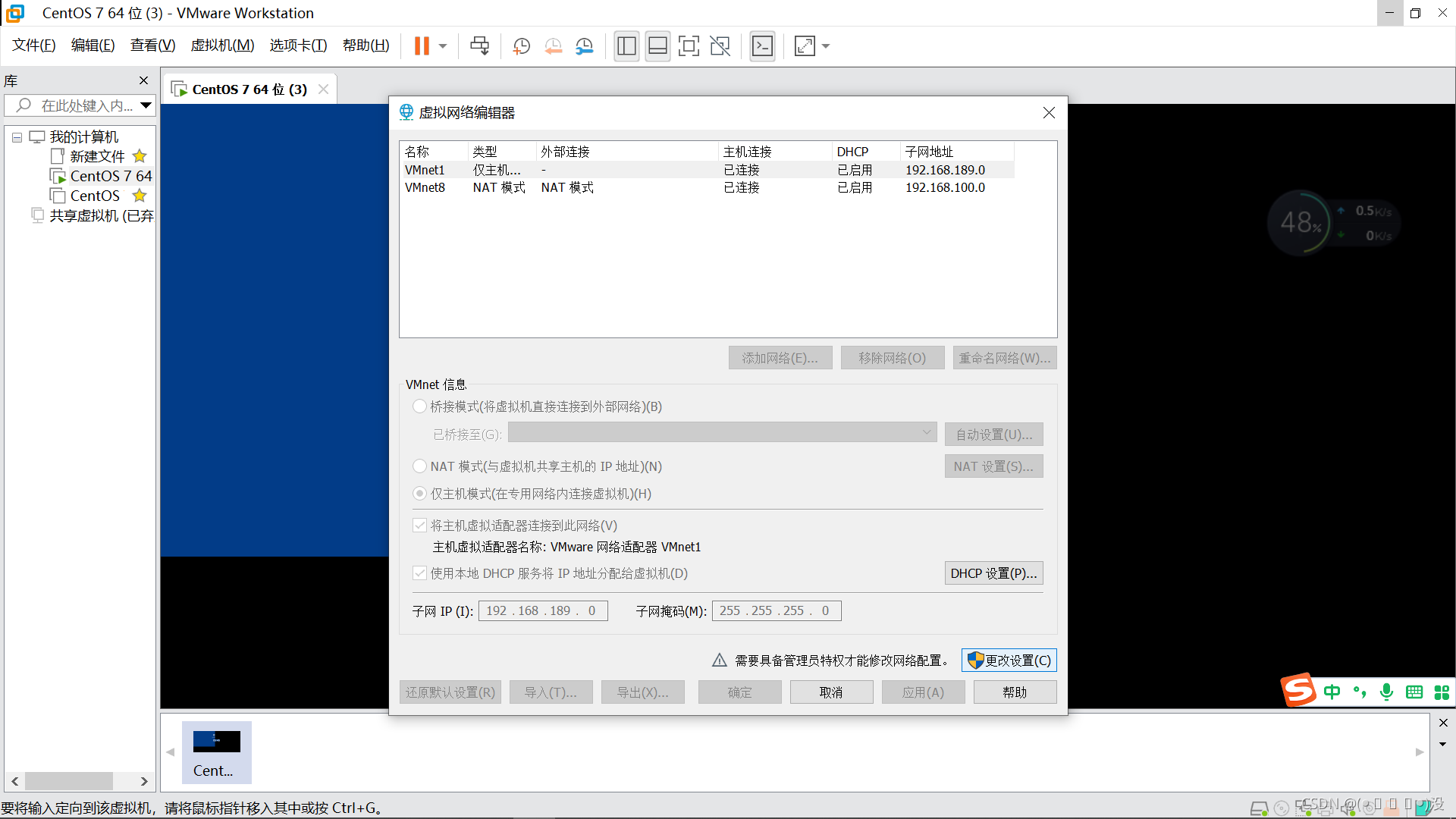The width and height of the screenshot is (1456, 819).
Task: Open the 虚拟机(M) menu
Action: click(222, 45)
